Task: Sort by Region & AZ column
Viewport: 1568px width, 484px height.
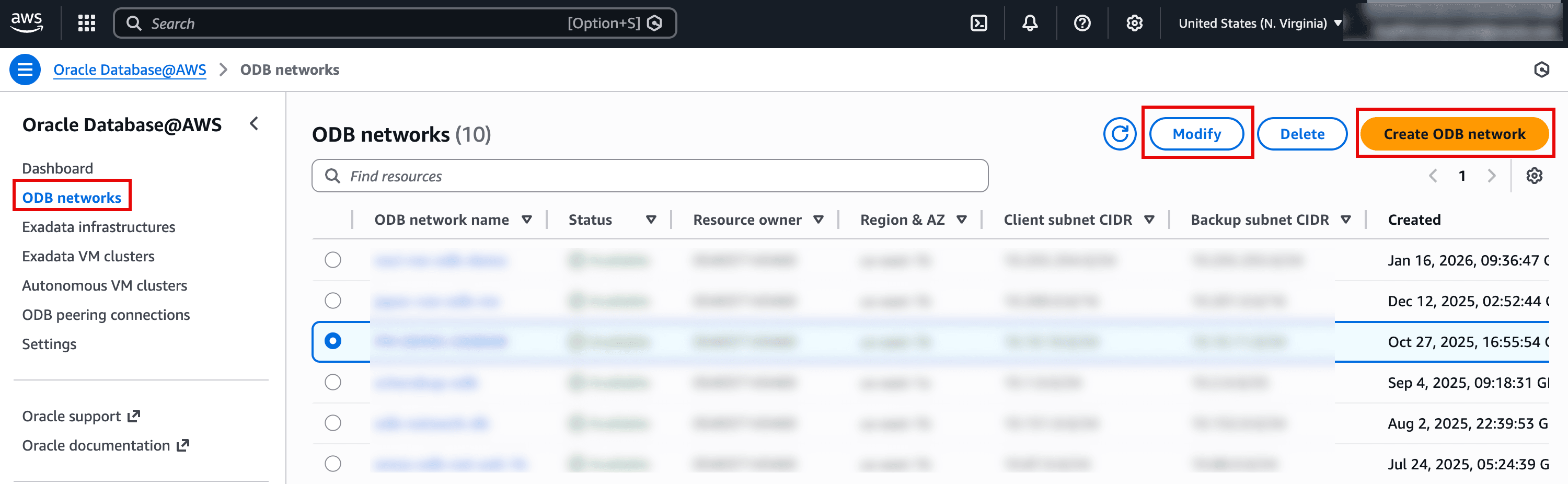Action: 962,220
